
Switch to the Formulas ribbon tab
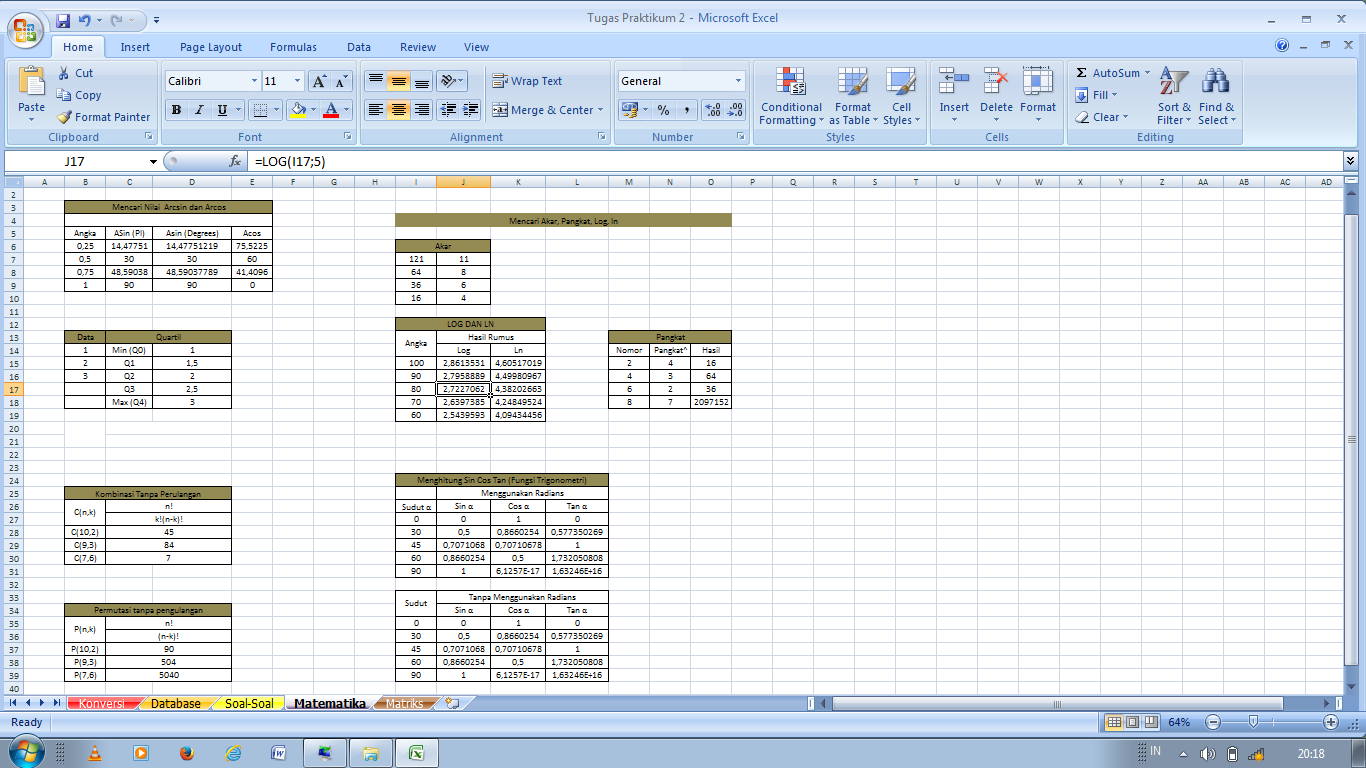click(293, 47)
